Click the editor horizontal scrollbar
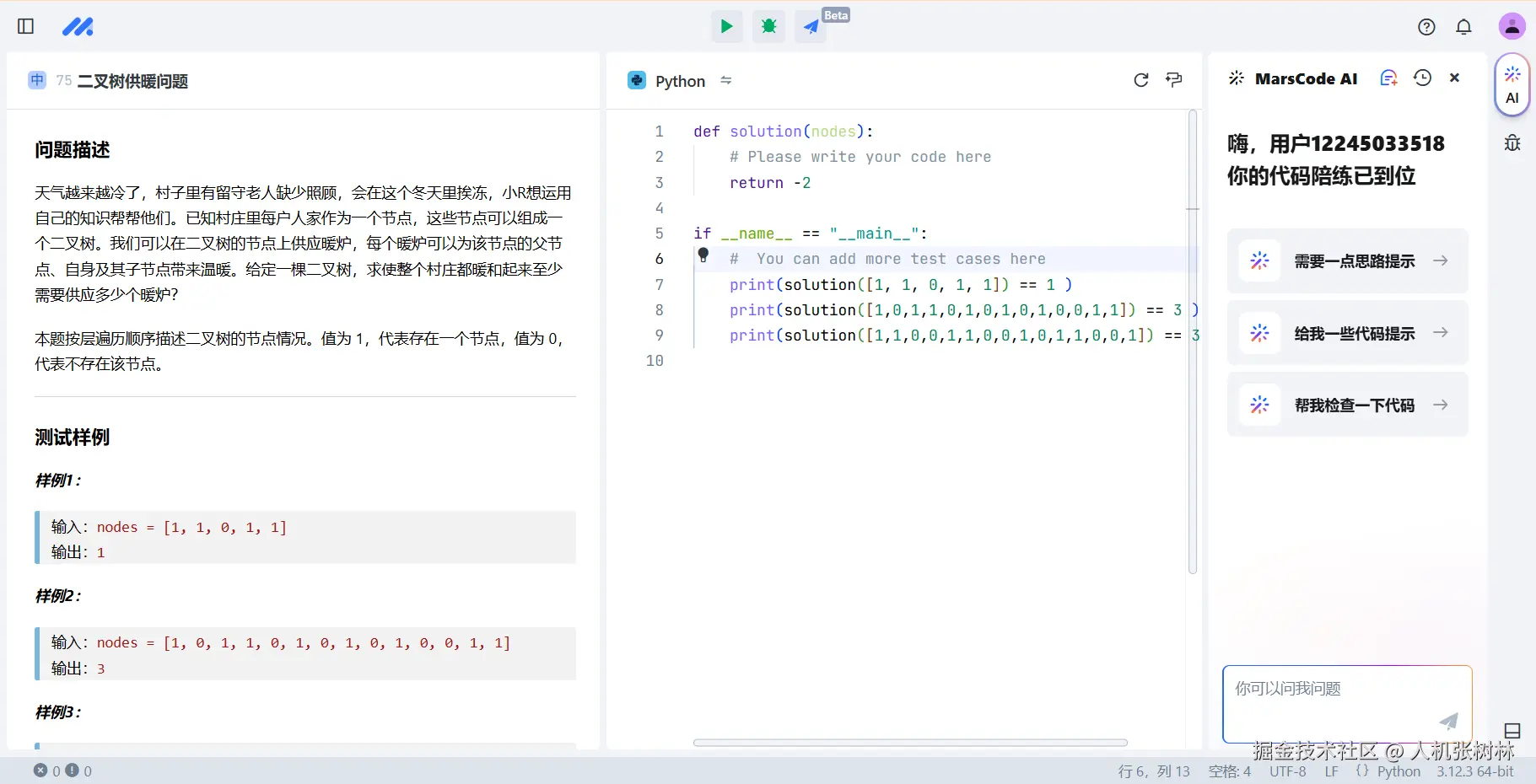The image size is (1536, 784). tap(910, 743)
